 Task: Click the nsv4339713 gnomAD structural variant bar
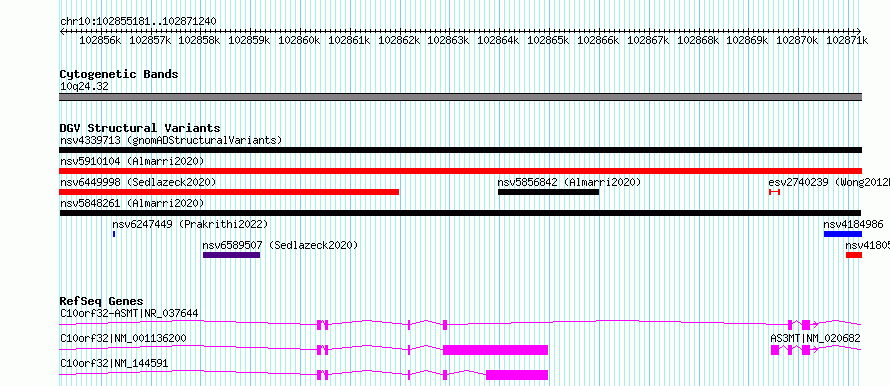coord(460,150)
